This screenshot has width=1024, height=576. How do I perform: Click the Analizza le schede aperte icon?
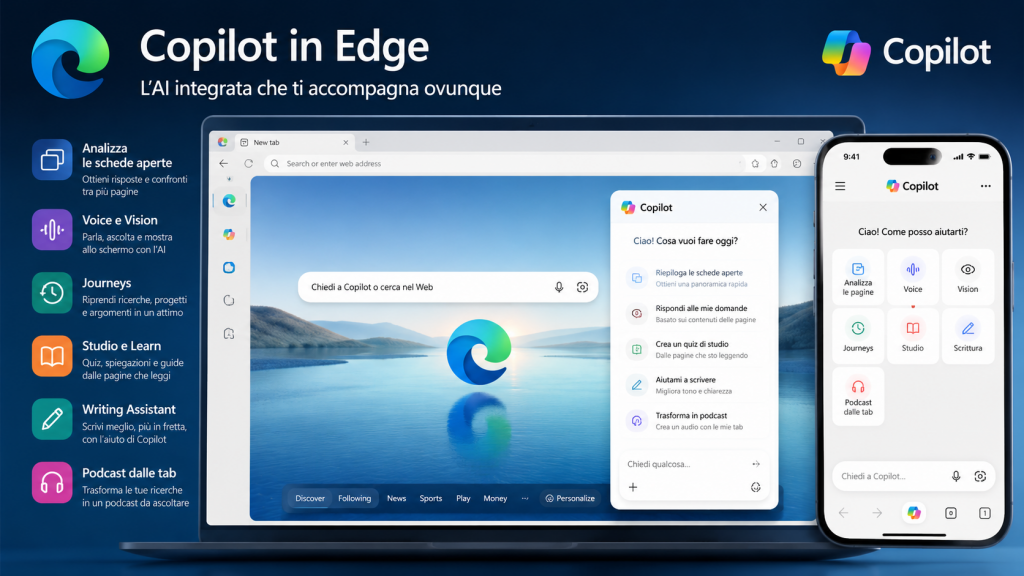(52, 159)
